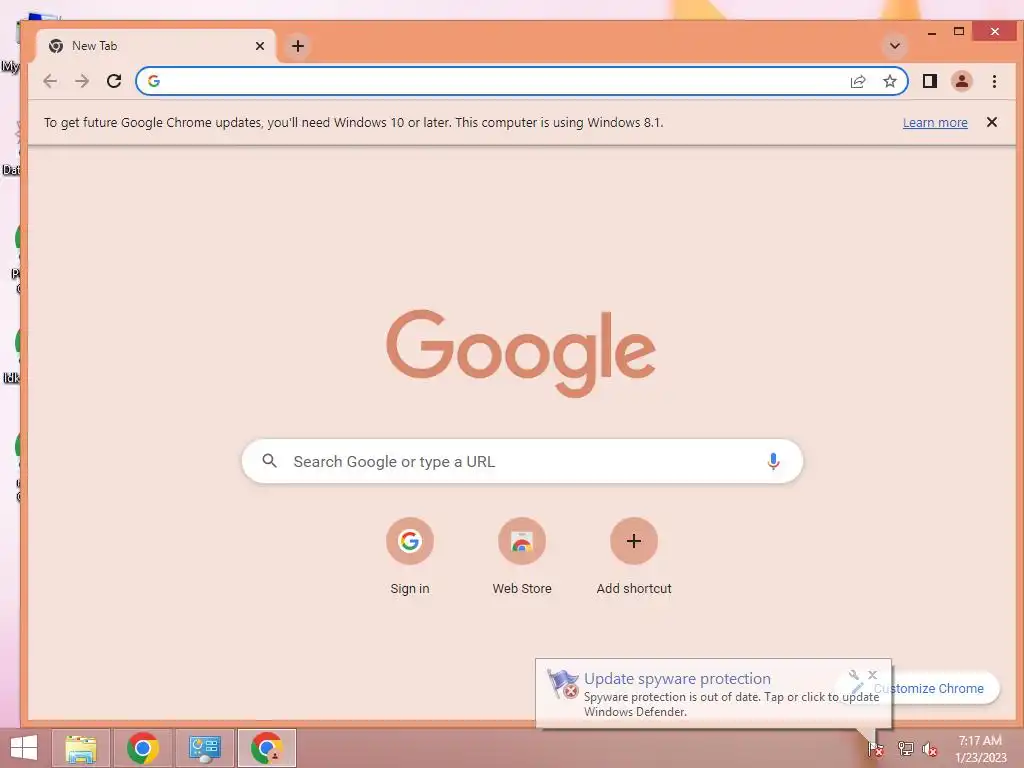
Task: Open a new tab with plus button
Action: coord(298,46)
